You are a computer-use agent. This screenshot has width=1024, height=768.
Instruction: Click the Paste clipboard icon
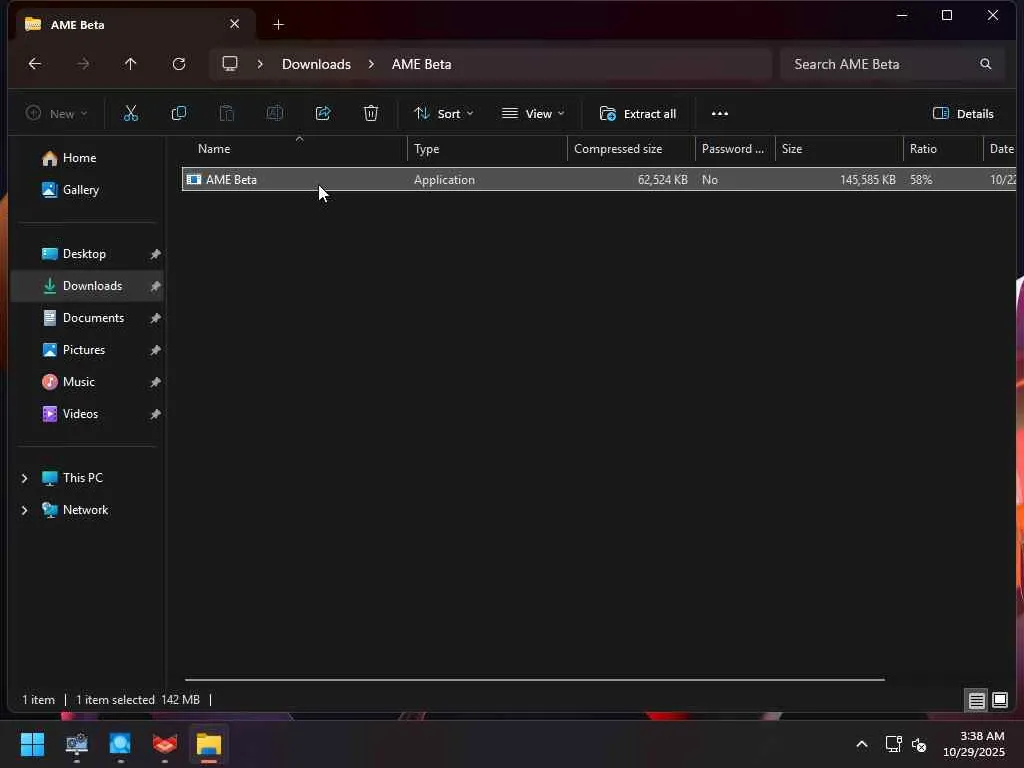click(x=227, y=114)
